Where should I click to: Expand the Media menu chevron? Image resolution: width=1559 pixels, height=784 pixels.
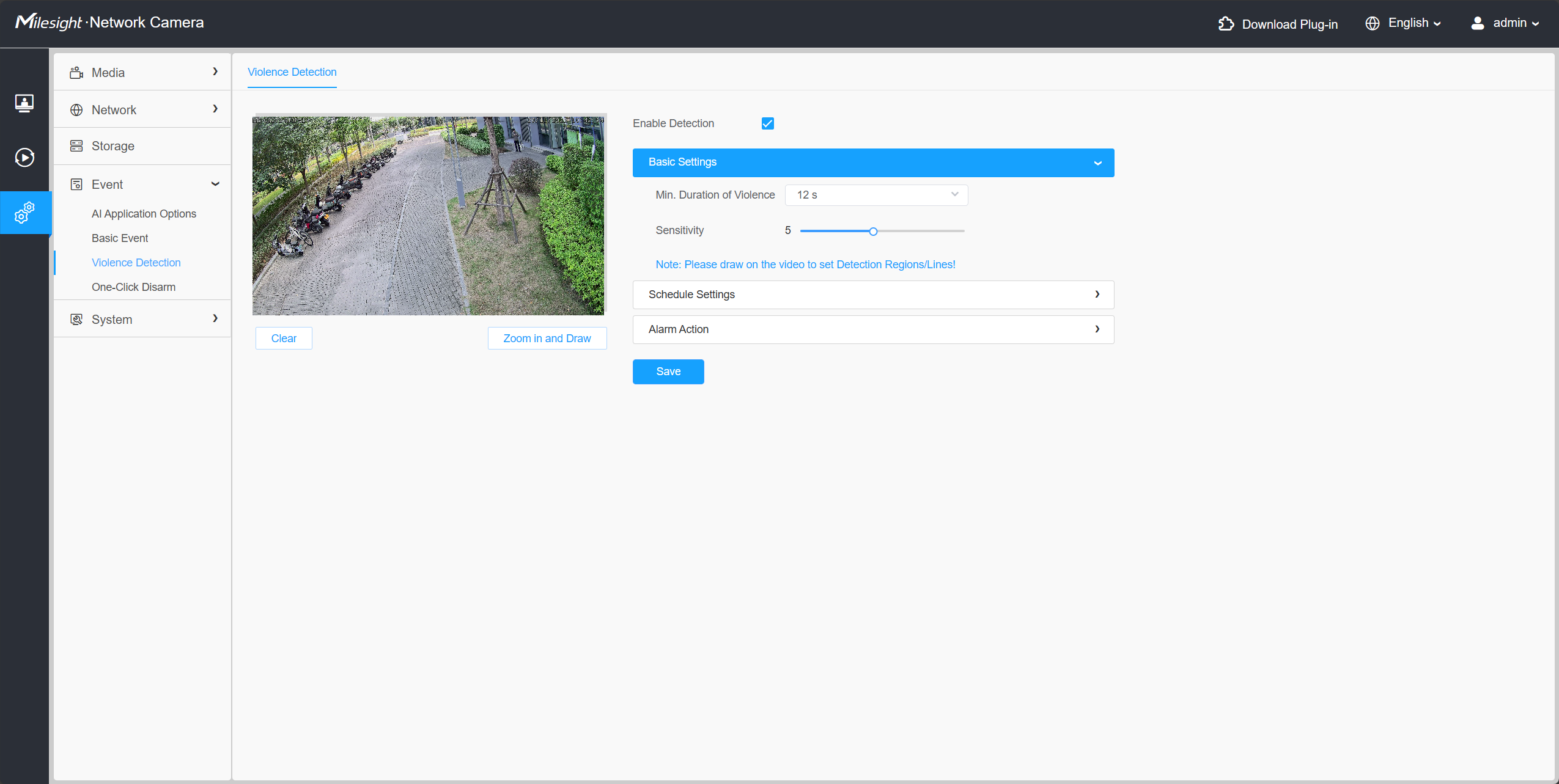tap(215, 71)
